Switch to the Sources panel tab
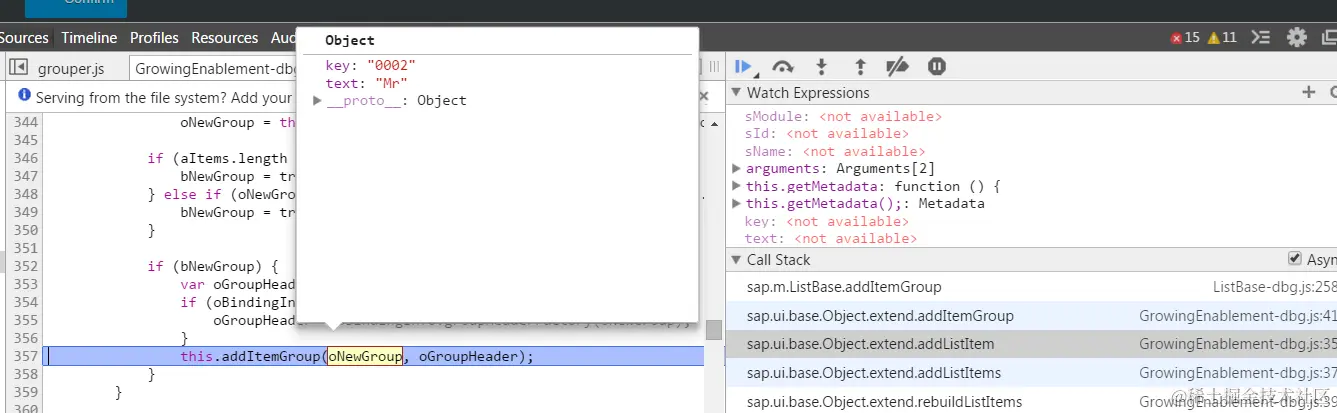Image resolution: width=1337 pixels, height=413 pixels. pyautogui.click(x=24, y=37)
